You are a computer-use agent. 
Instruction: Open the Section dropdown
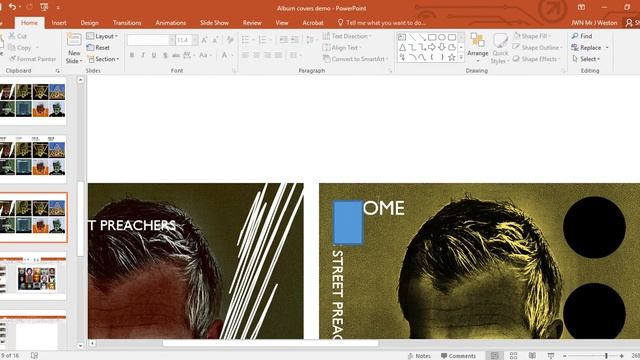104,59
